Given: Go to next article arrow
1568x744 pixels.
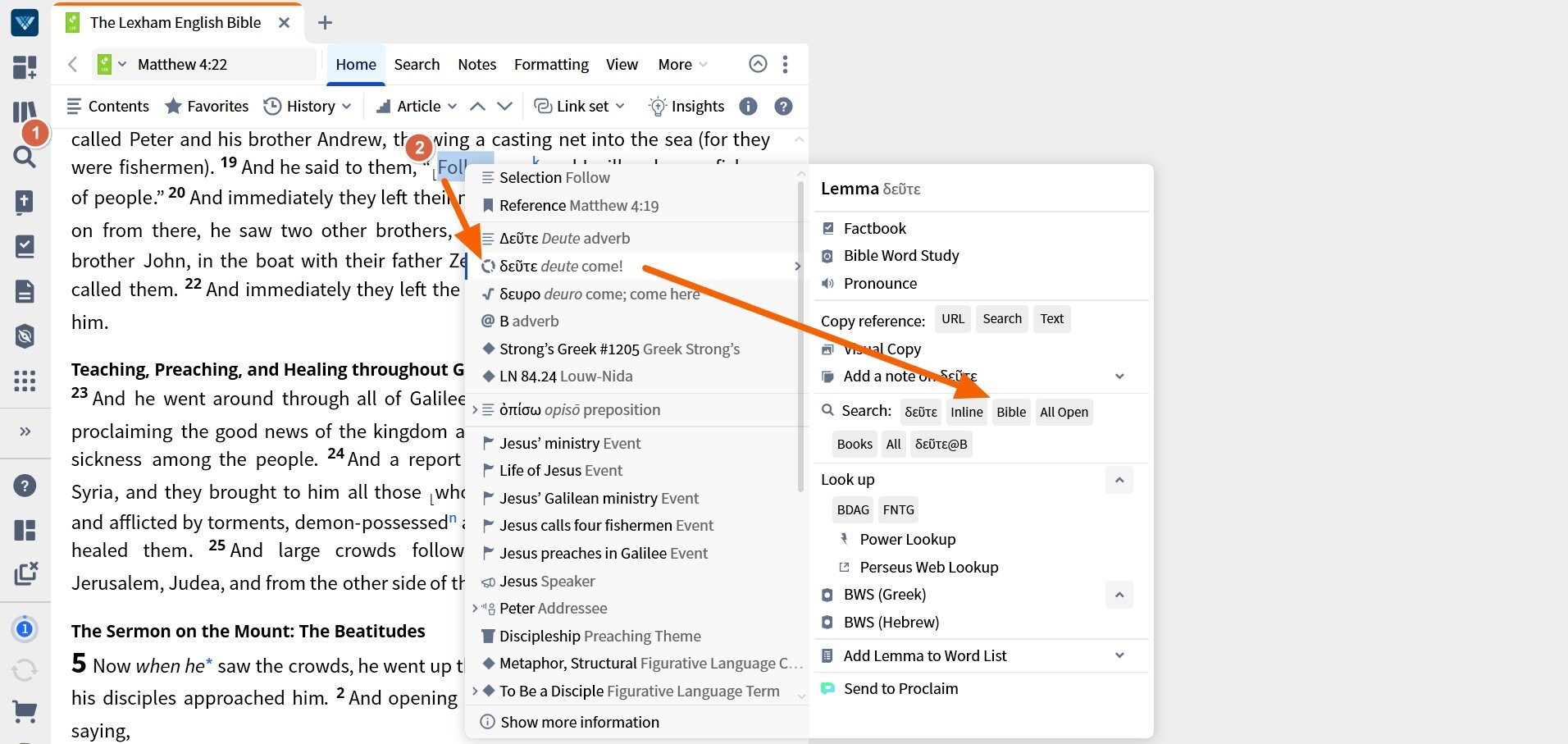Looking at the screenshot, I should tap(505, 106).
